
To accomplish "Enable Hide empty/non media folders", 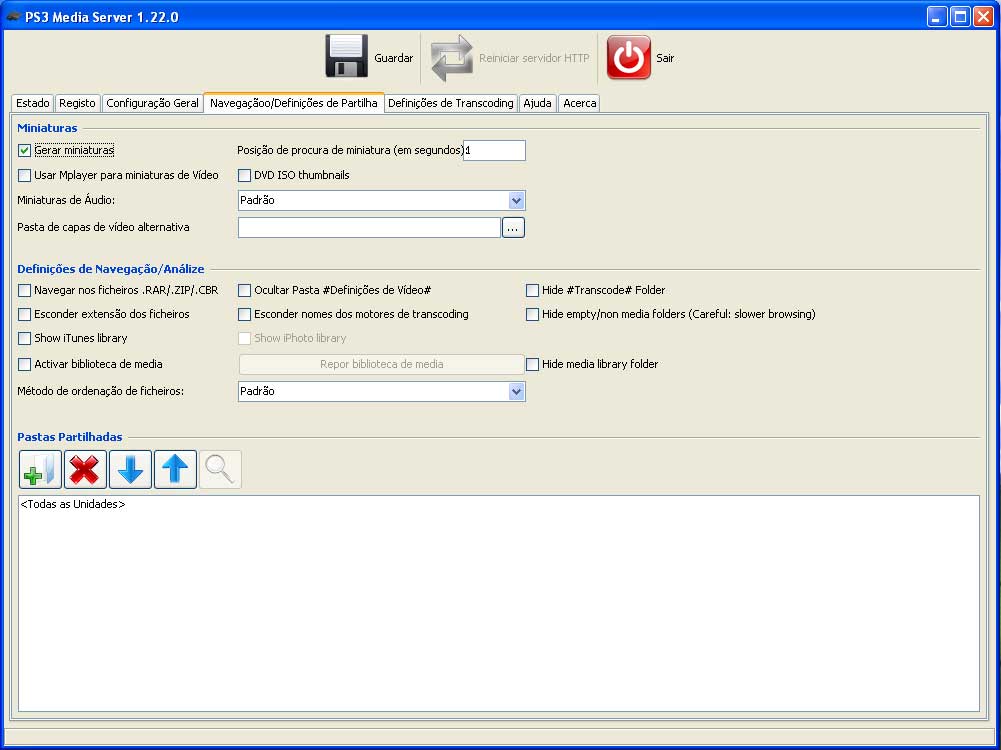I will point(532,315).
